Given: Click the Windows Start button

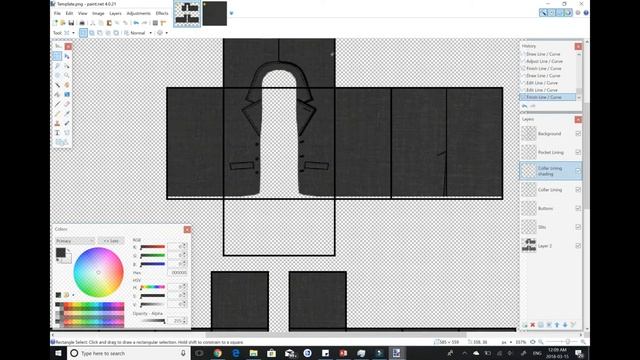Looking at the screenshot, I should click(58, 353).
